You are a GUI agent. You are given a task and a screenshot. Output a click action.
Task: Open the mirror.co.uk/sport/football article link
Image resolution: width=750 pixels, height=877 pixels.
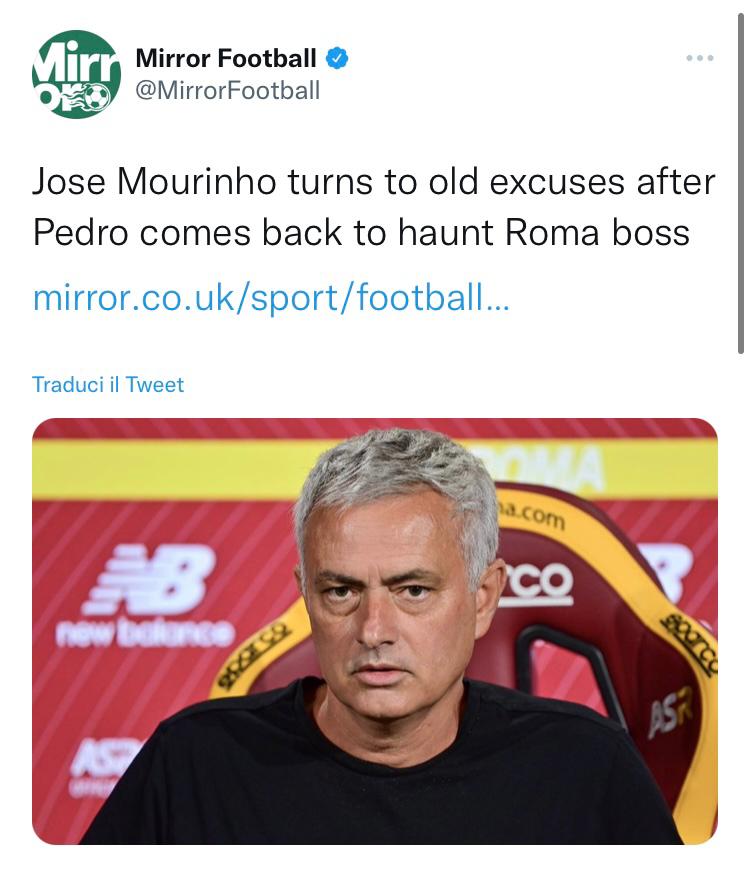pos(271,298)
